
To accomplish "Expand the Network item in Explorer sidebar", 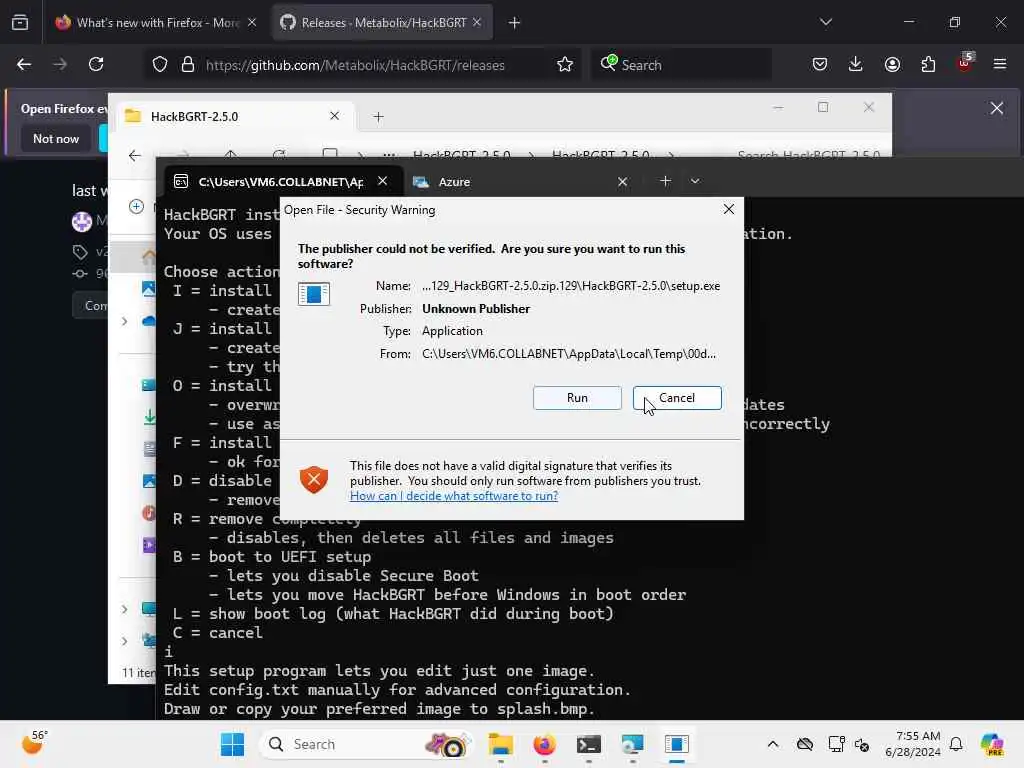I will coord(124,641).
